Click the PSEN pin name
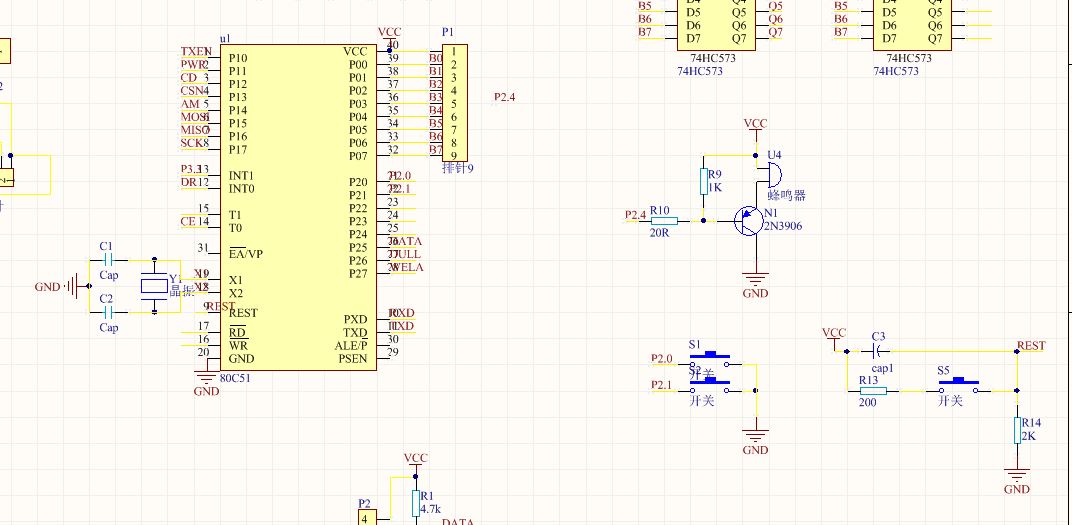Screen dimensions: 1072x525 pos(353,359)
